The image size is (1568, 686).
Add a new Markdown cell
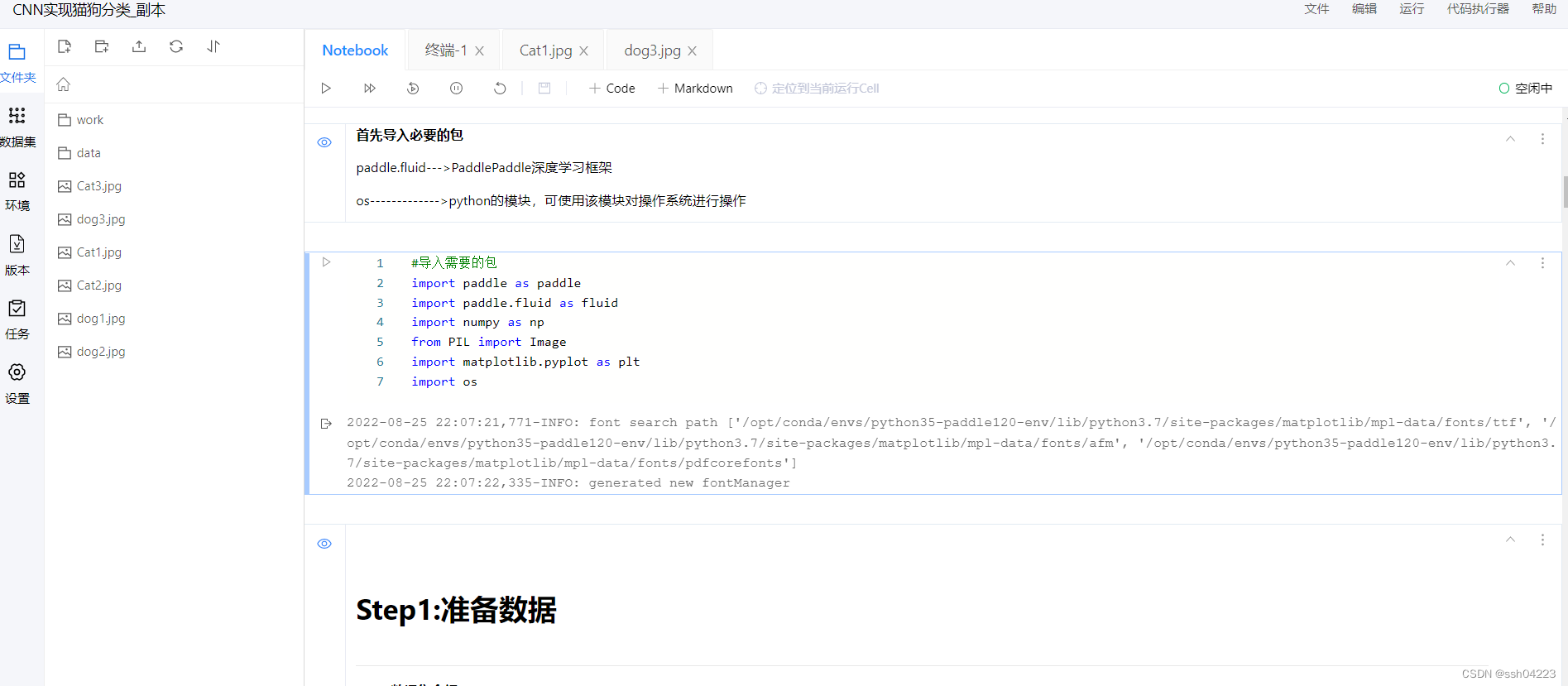pyautogui.click(x=695, y=89)
